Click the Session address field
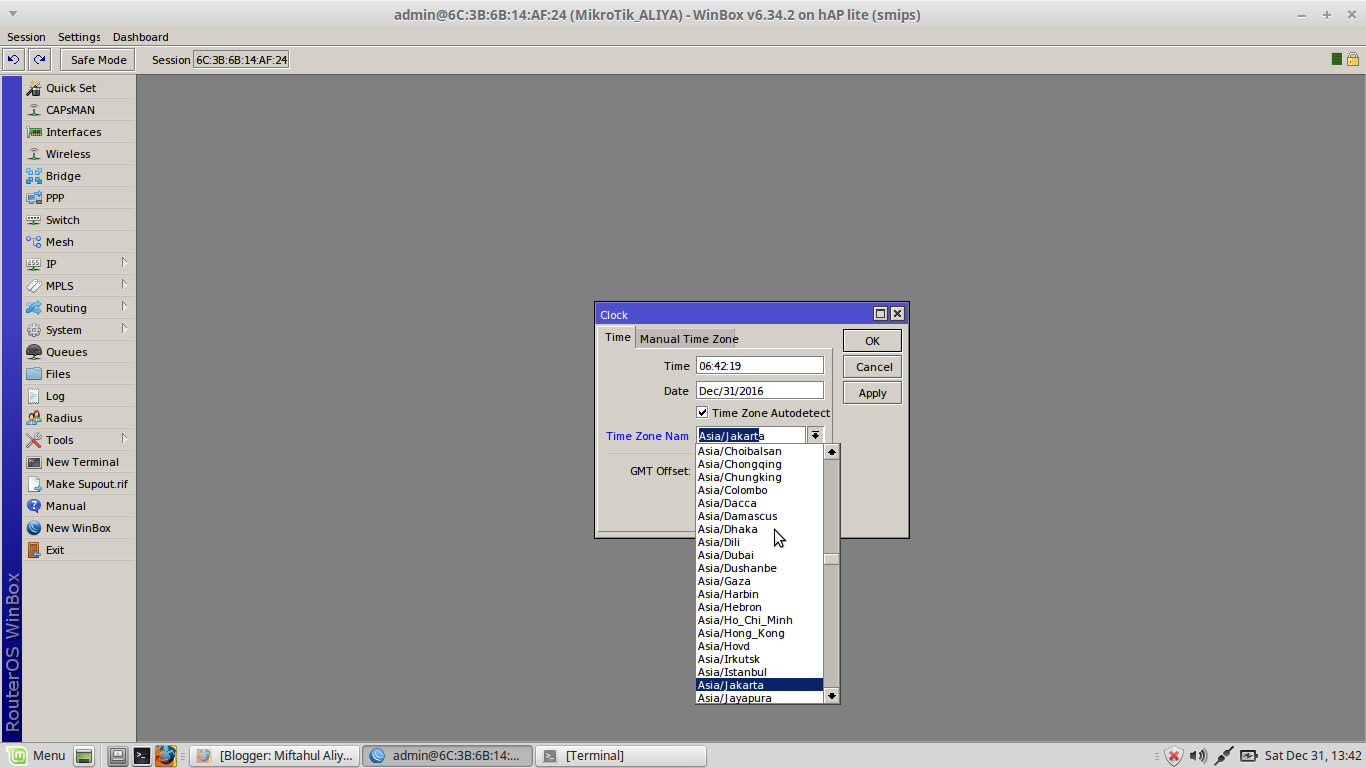This screenshot has width=1366, height=768. (241, 60)
